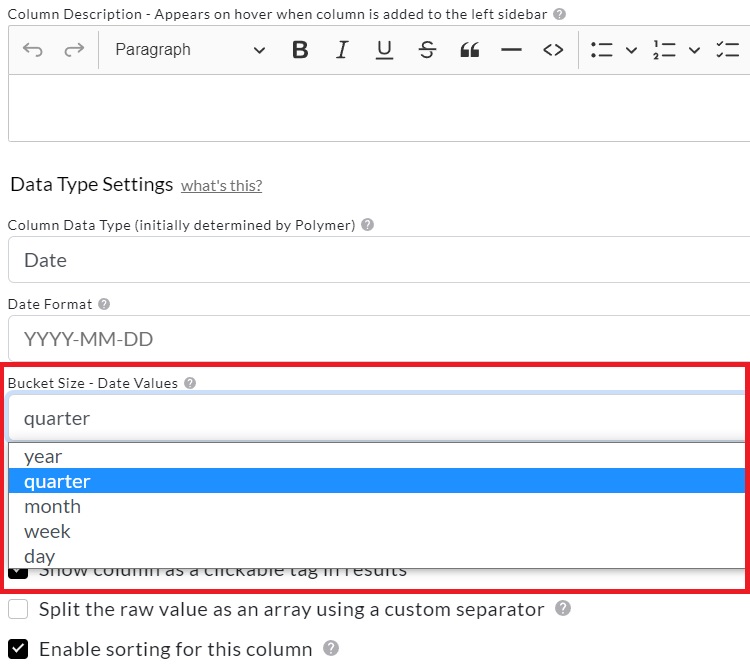This screenshot has width=750, height=672.
Task: Choose week as bucket size
Action: 377,531
